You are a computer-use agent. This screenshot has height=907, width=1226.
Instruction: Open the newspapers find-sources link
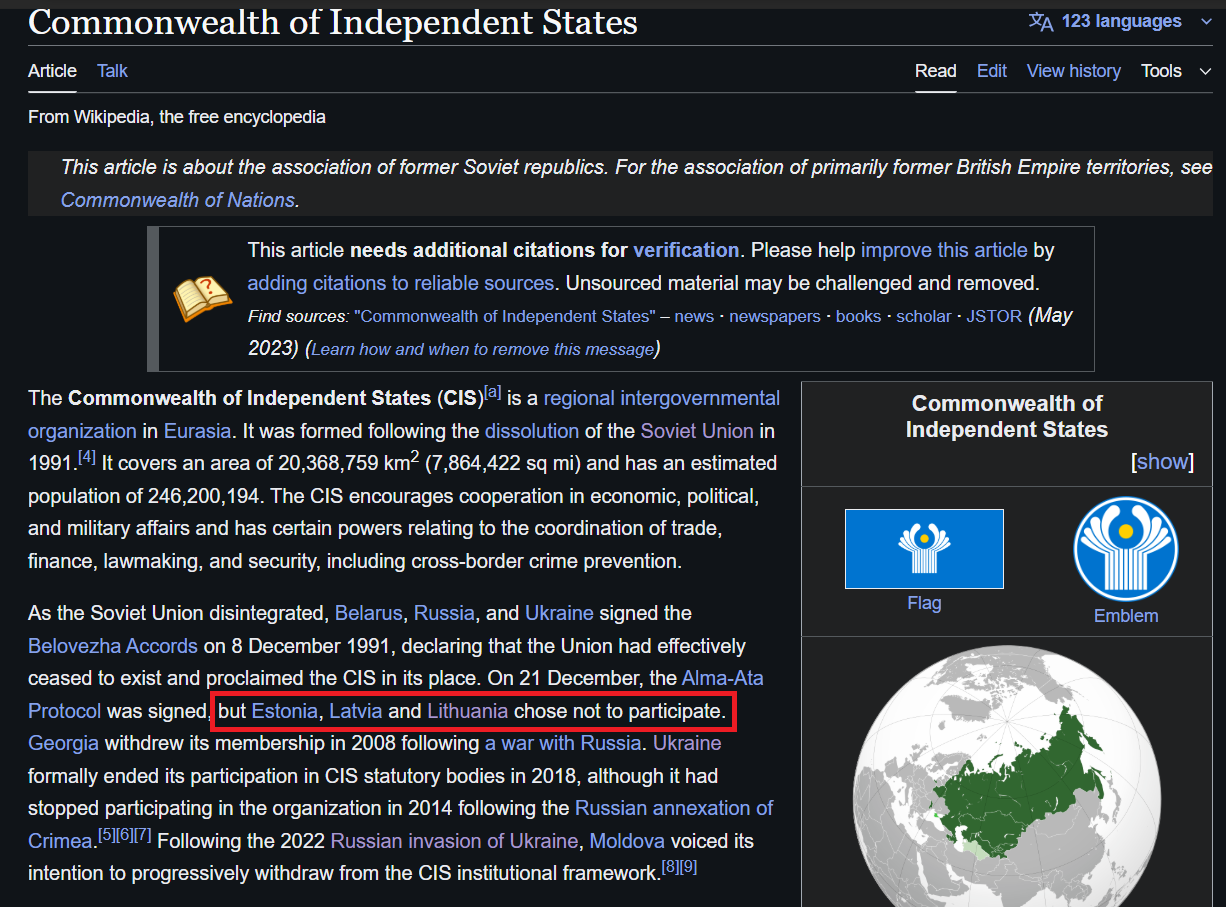click(x=774, y=316)
